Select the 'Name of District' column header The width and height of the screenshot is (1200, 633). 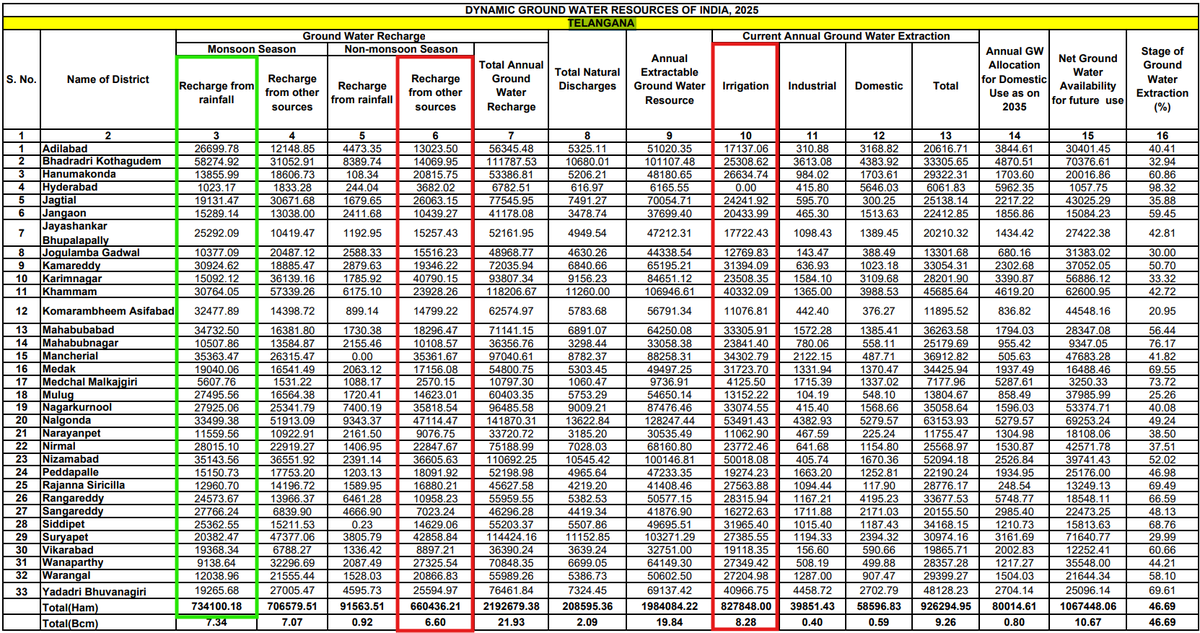[x=108, y=80]
